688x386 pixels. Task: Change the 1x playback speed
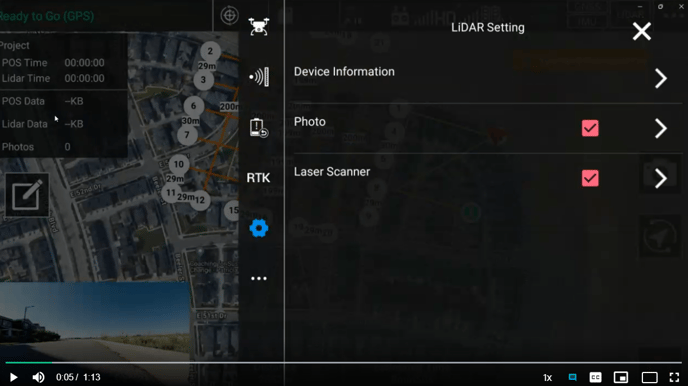547,377
